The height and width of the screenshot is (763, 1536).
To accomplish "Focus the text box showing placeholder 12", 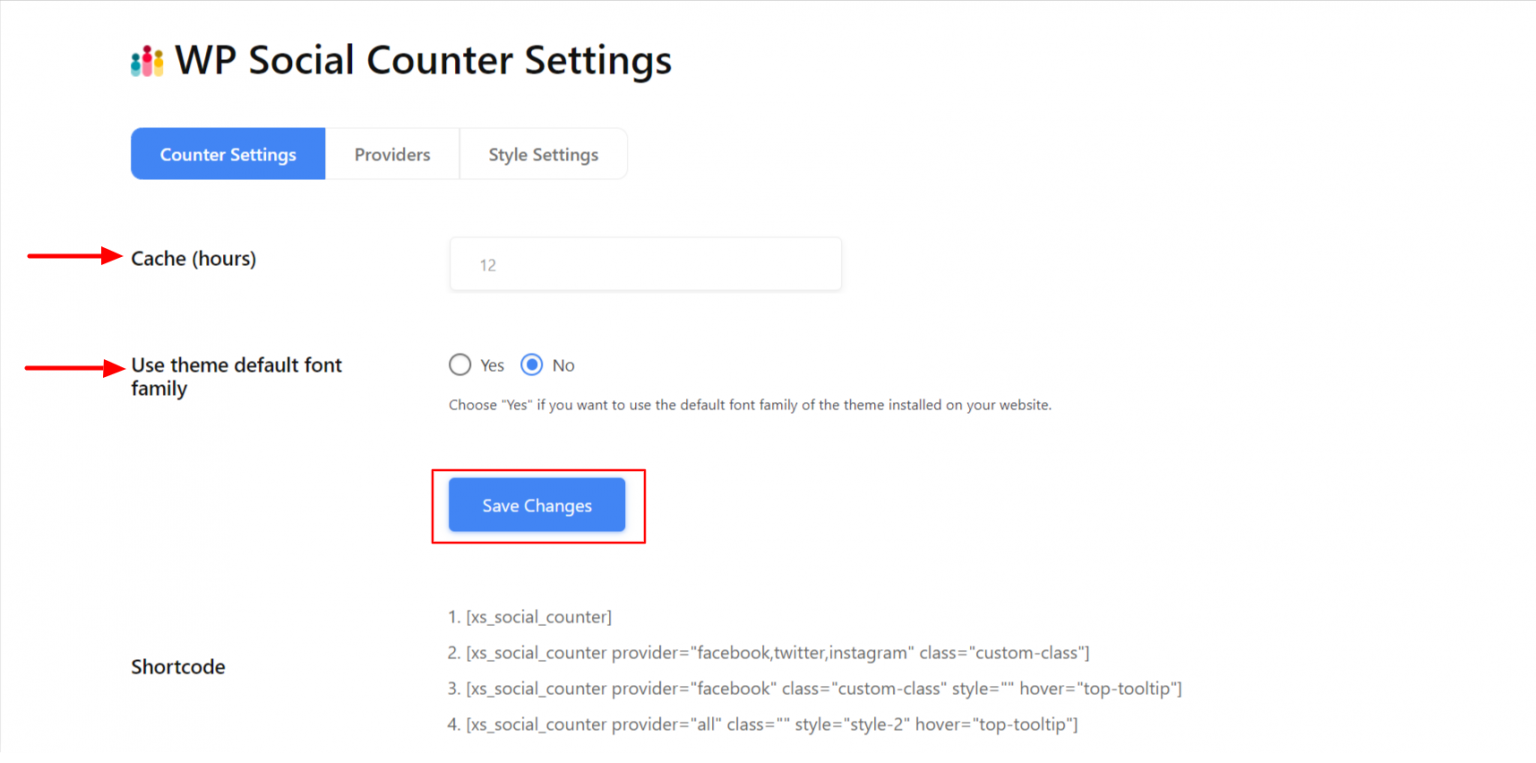I will pyautogui.click(x=645, y=263).
